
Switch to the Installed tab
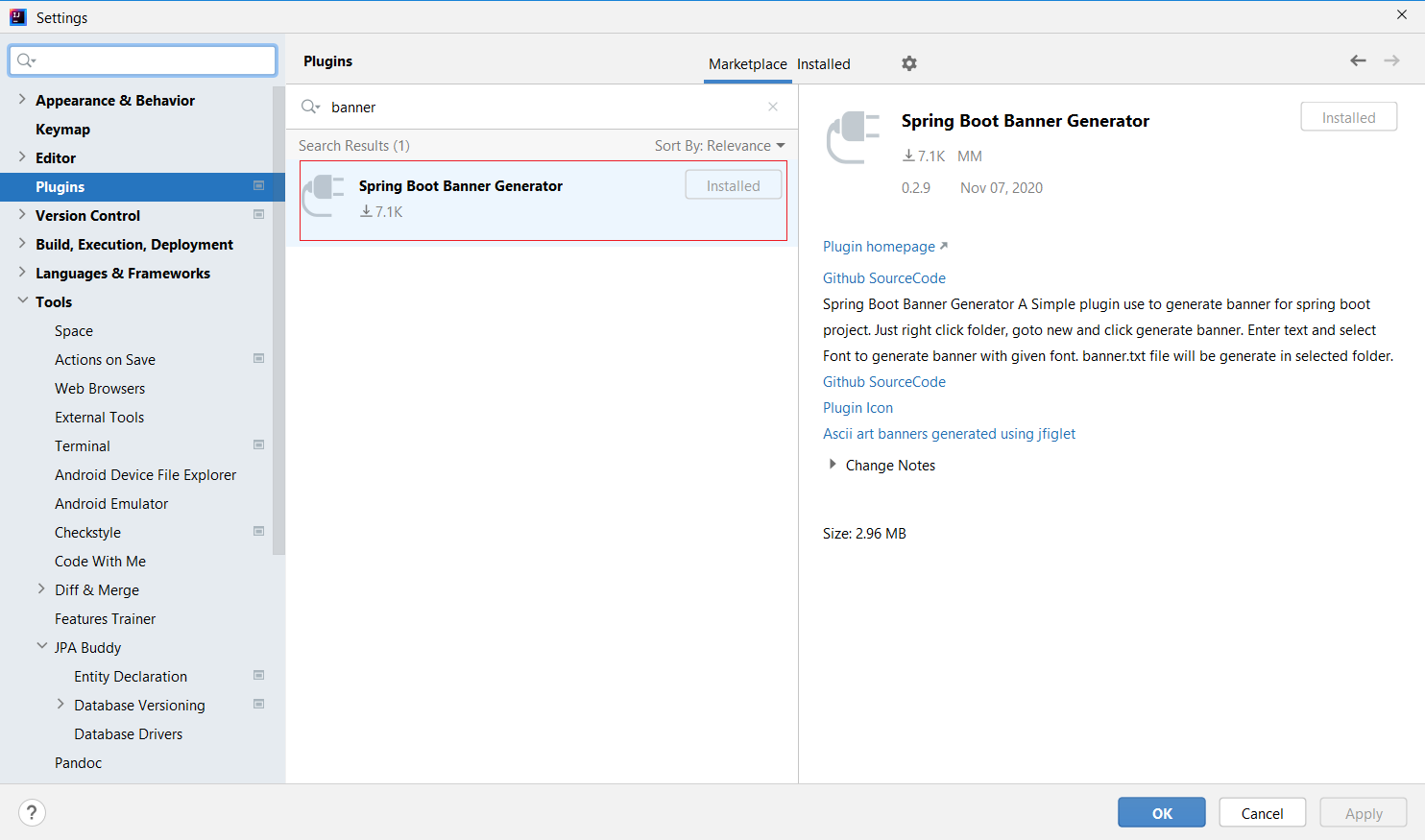[x=823, y=64]
